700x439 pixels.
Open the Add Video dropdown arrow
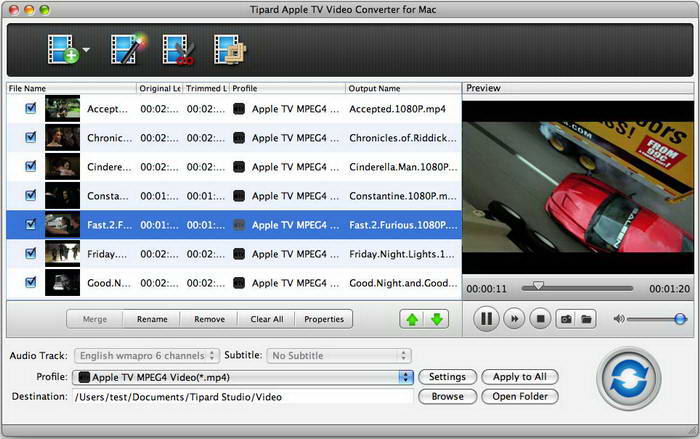86,50
